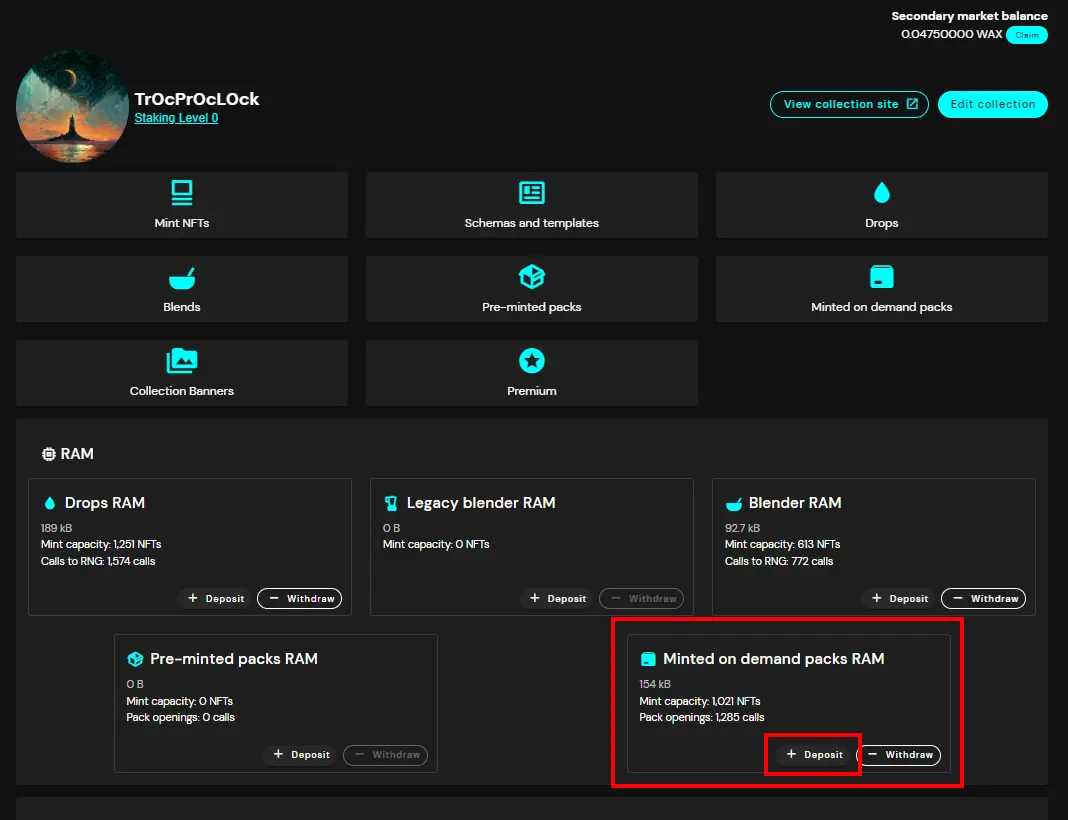Click the Drops RAM card title
Screen dimensions: 1068x820
105,503
